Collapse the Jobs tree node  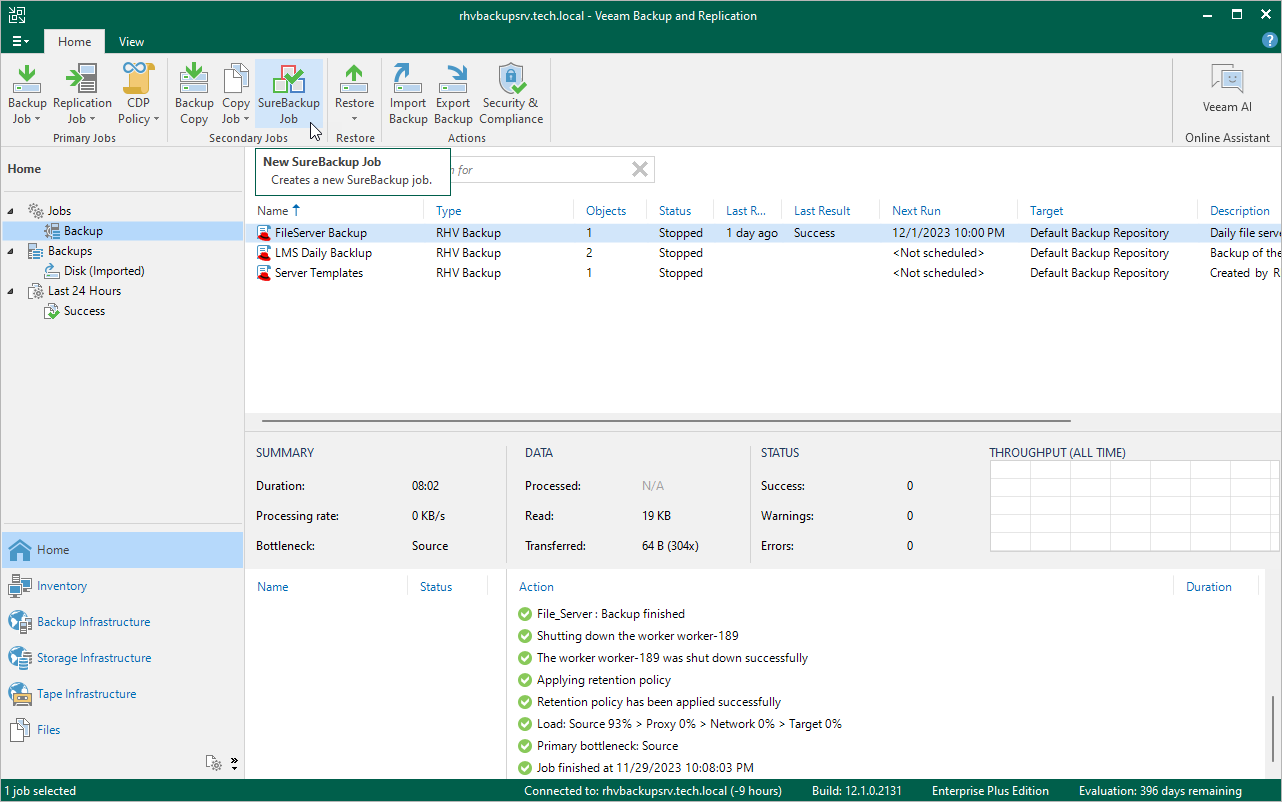pos(12,211)
